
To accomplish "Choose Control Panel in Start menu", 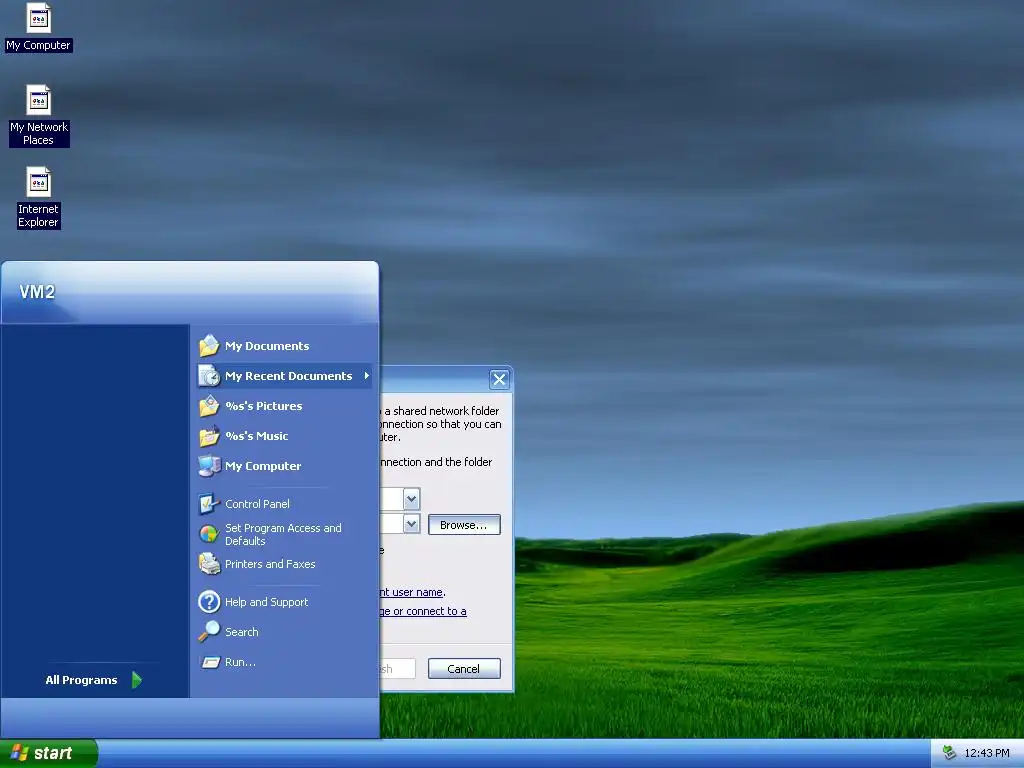I will tap(284, 504).
